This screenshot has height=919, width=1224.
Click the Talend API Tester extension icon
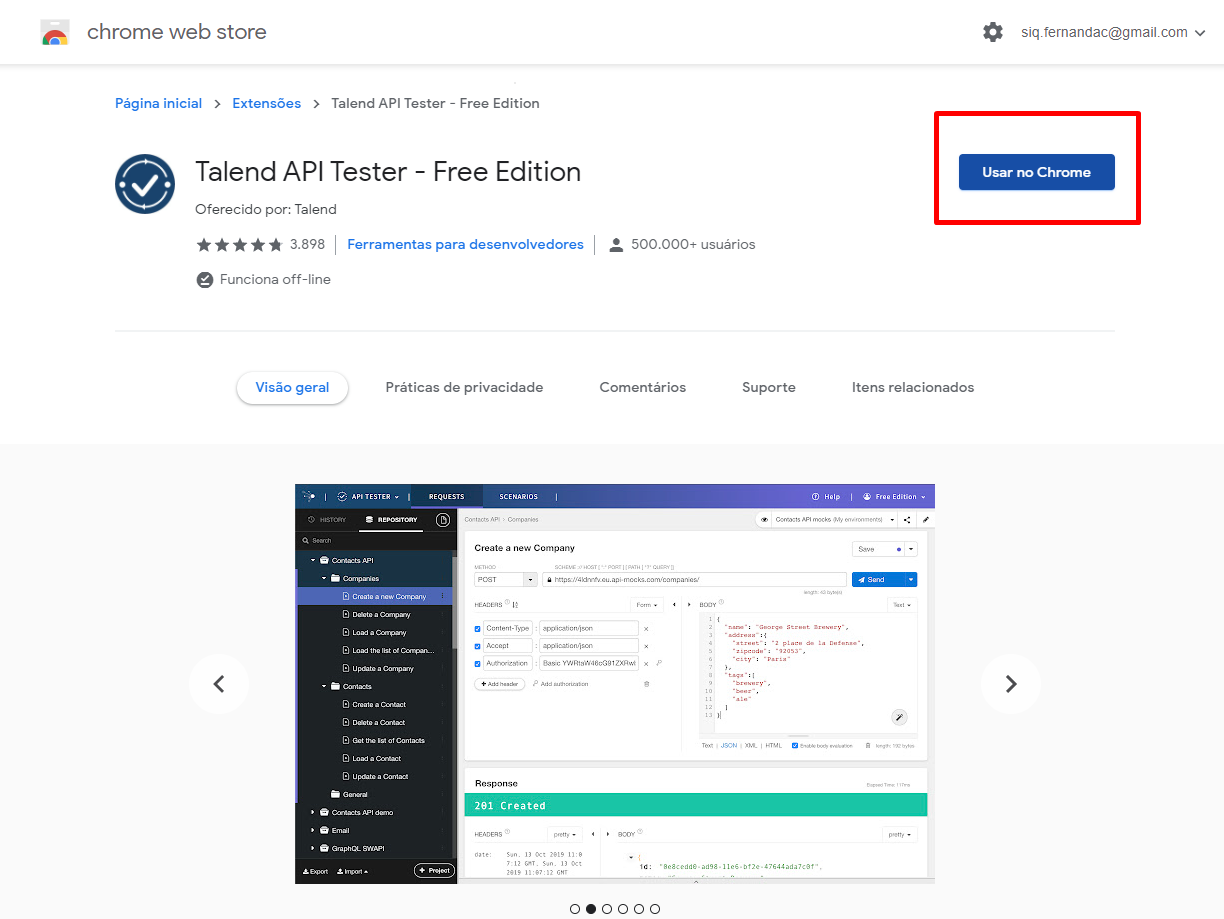coord(145,184)
